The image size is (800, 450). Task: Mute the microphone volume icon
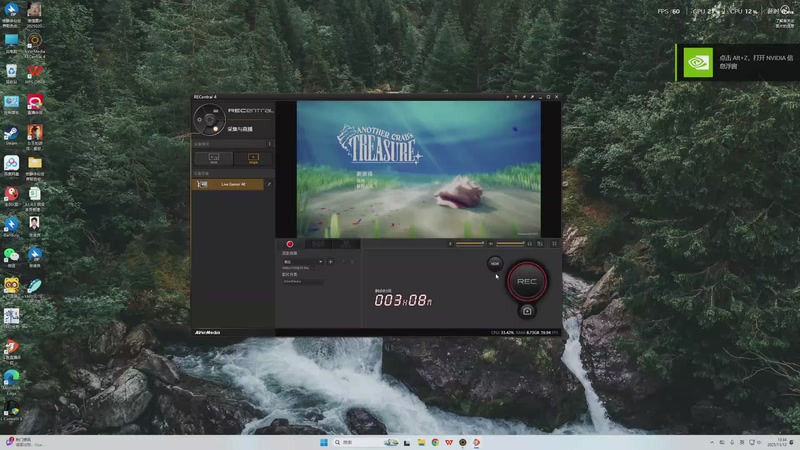pos(451,244)
